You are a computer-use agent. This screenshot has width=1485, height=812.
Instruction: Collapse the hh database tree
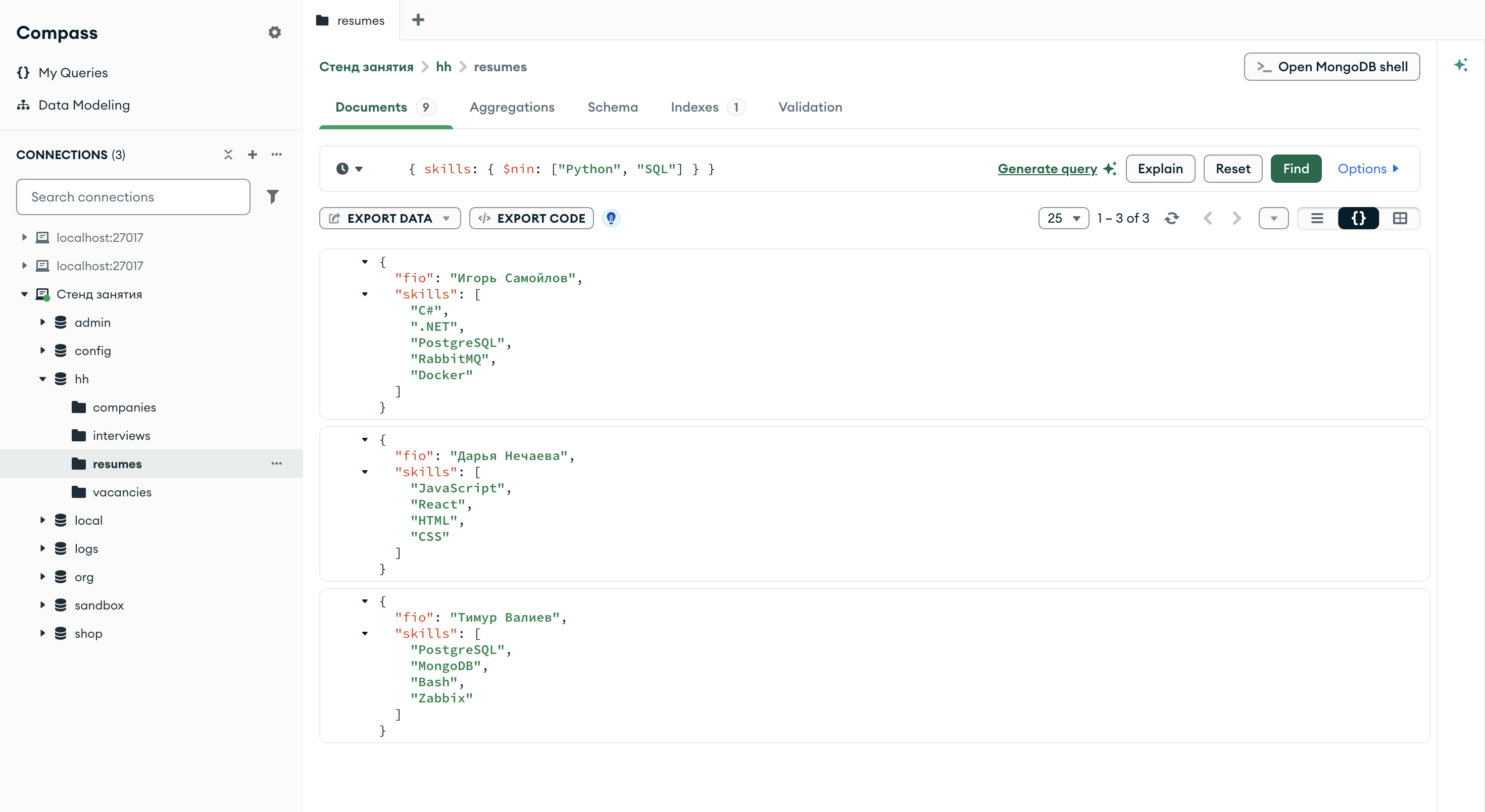coord(42,379)
